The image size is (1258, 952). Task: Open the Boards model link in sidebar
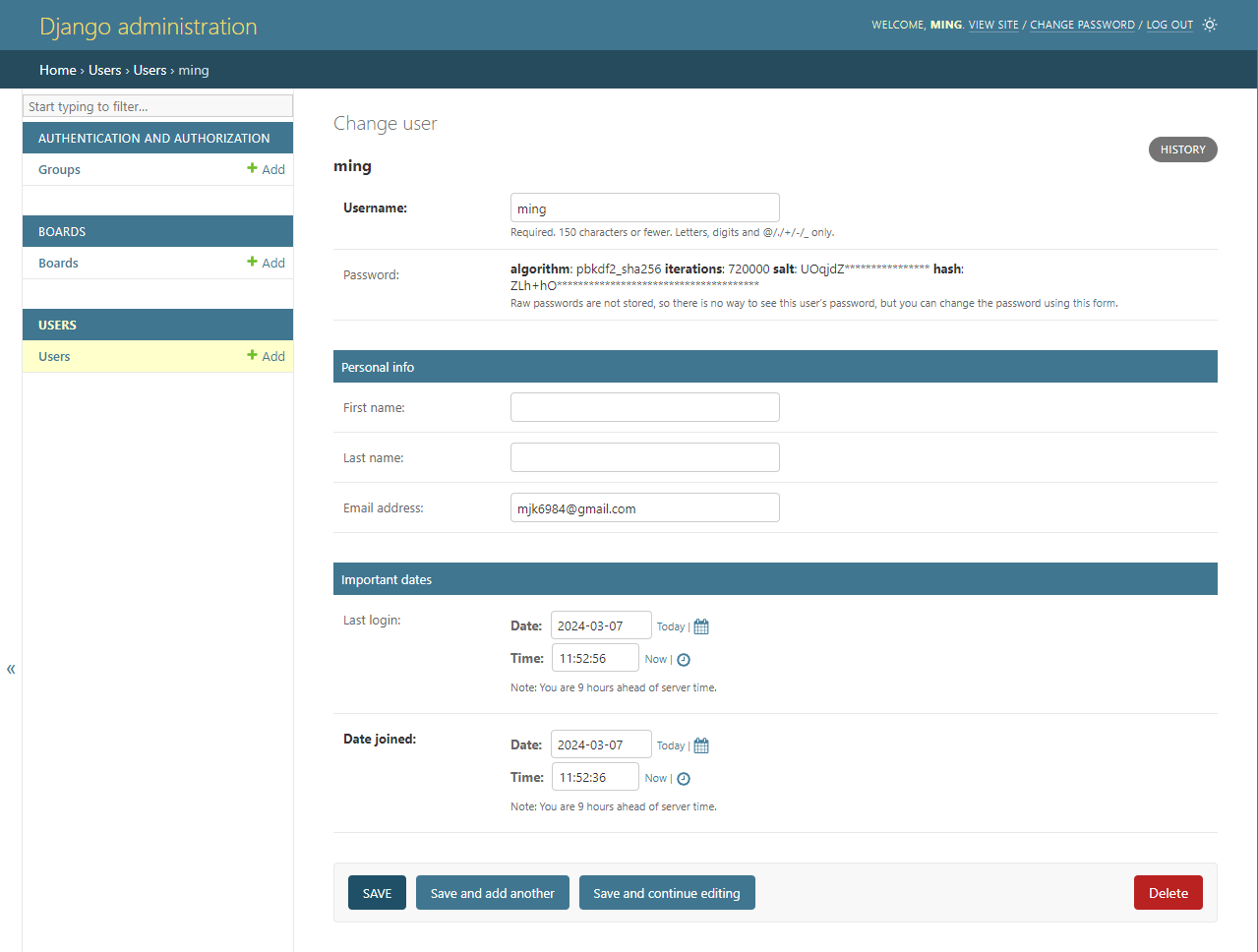coord(58,263)
